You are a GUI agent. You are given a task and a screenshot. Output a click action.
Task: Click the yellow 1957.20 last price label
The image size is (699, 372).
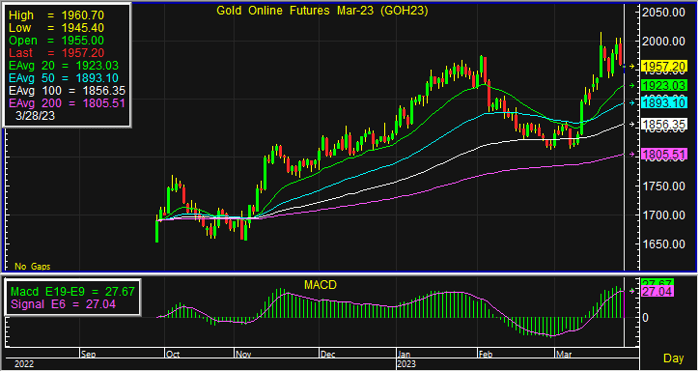click(x=664, y=67)
